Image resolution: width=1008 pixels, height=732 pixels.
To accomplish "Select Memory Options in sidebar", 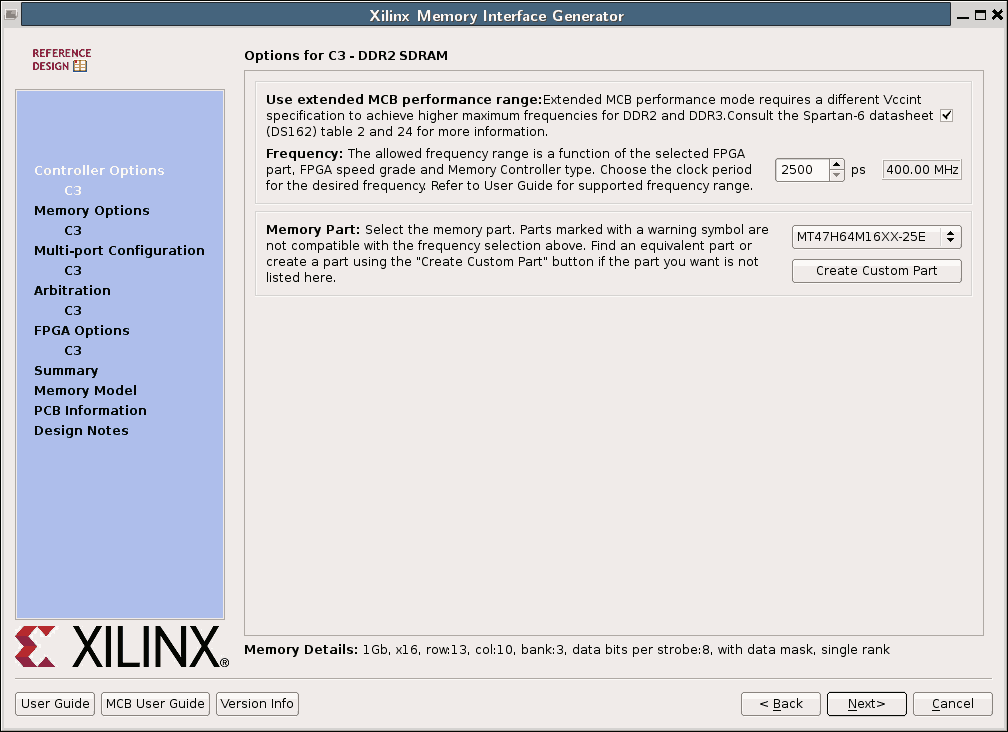I will coord(92,211).
